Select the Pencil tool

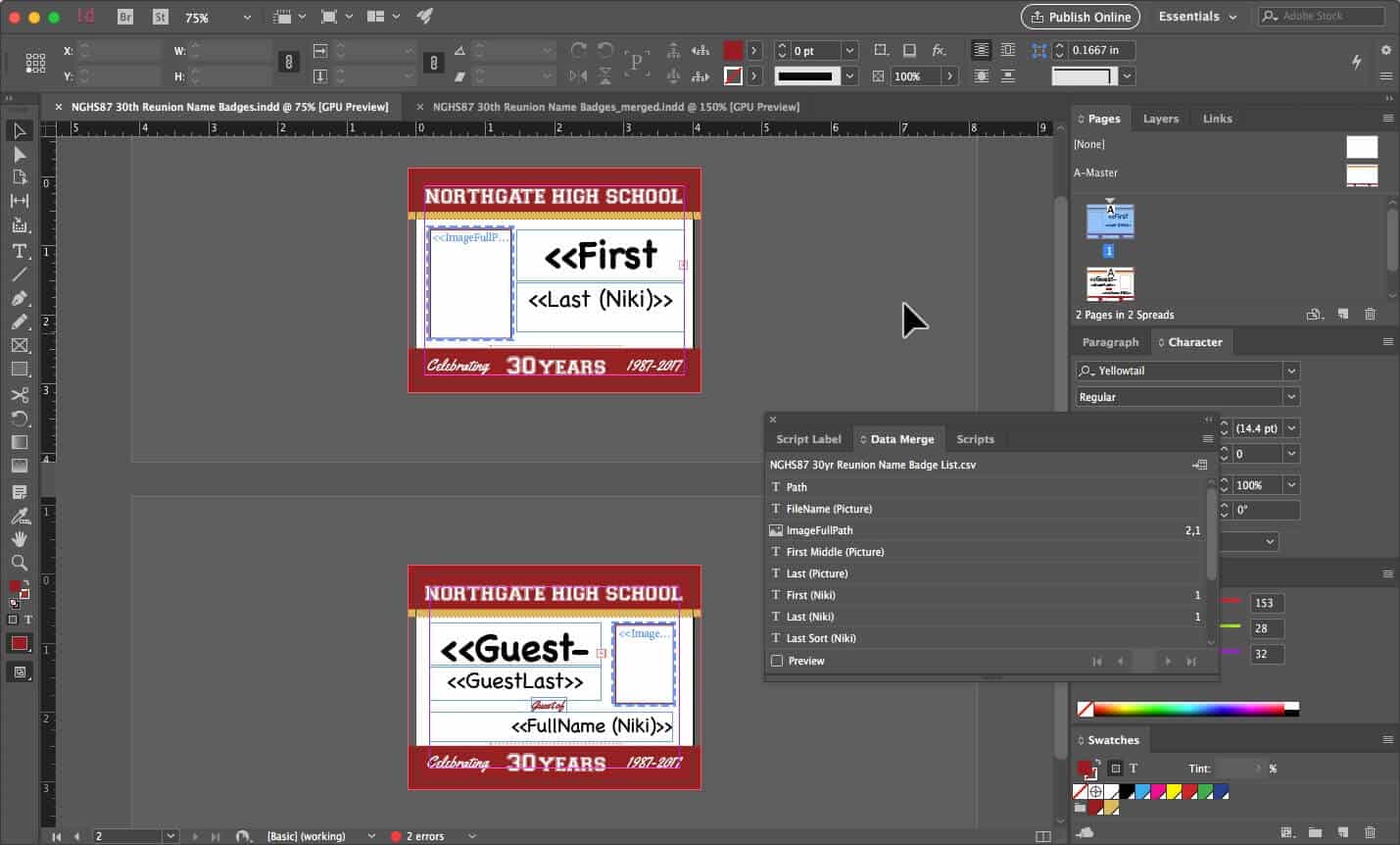click(x=20, y=322)
